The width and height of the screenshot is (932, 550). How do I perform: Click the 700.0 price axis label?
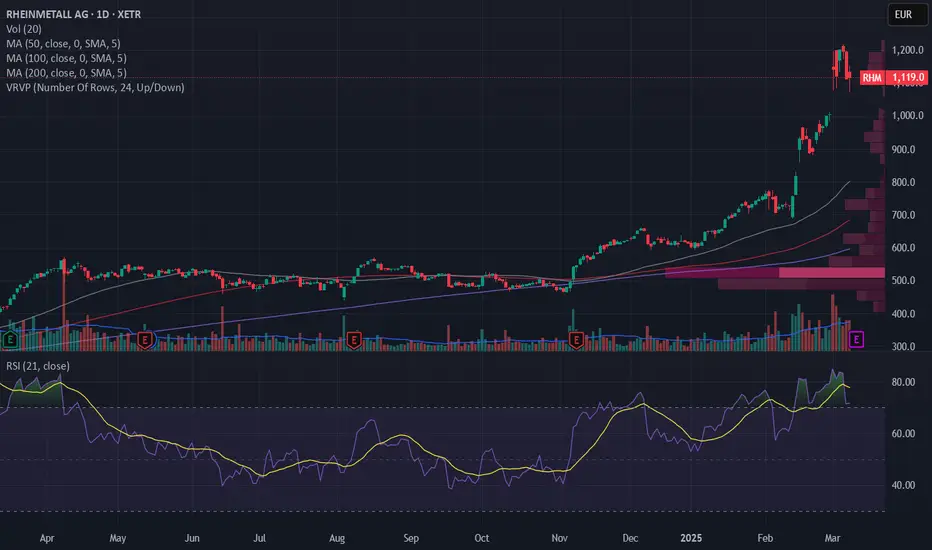pos(903,215)
